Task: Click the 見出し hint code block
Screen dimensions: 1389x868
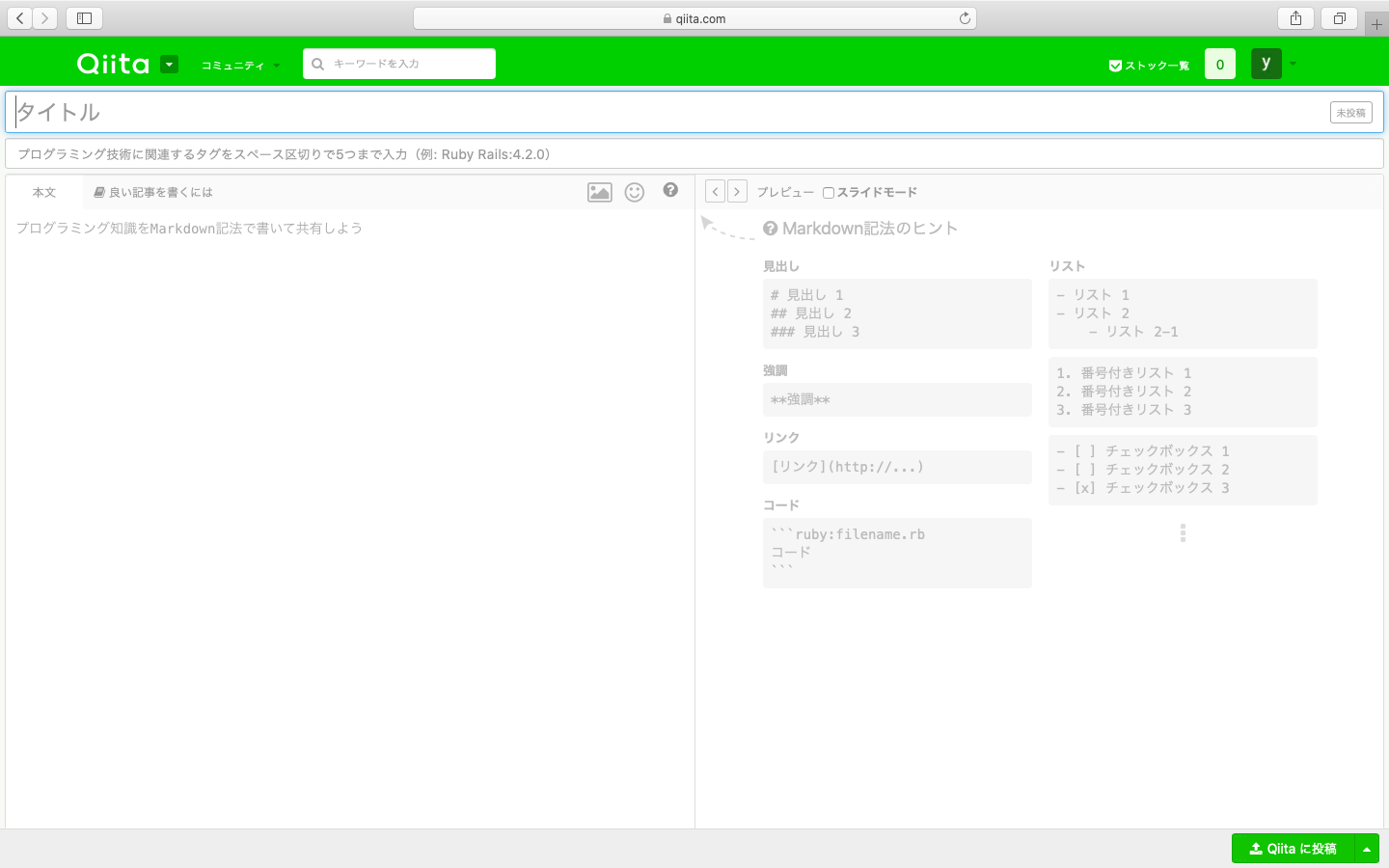Action: [x=897, y=313]
